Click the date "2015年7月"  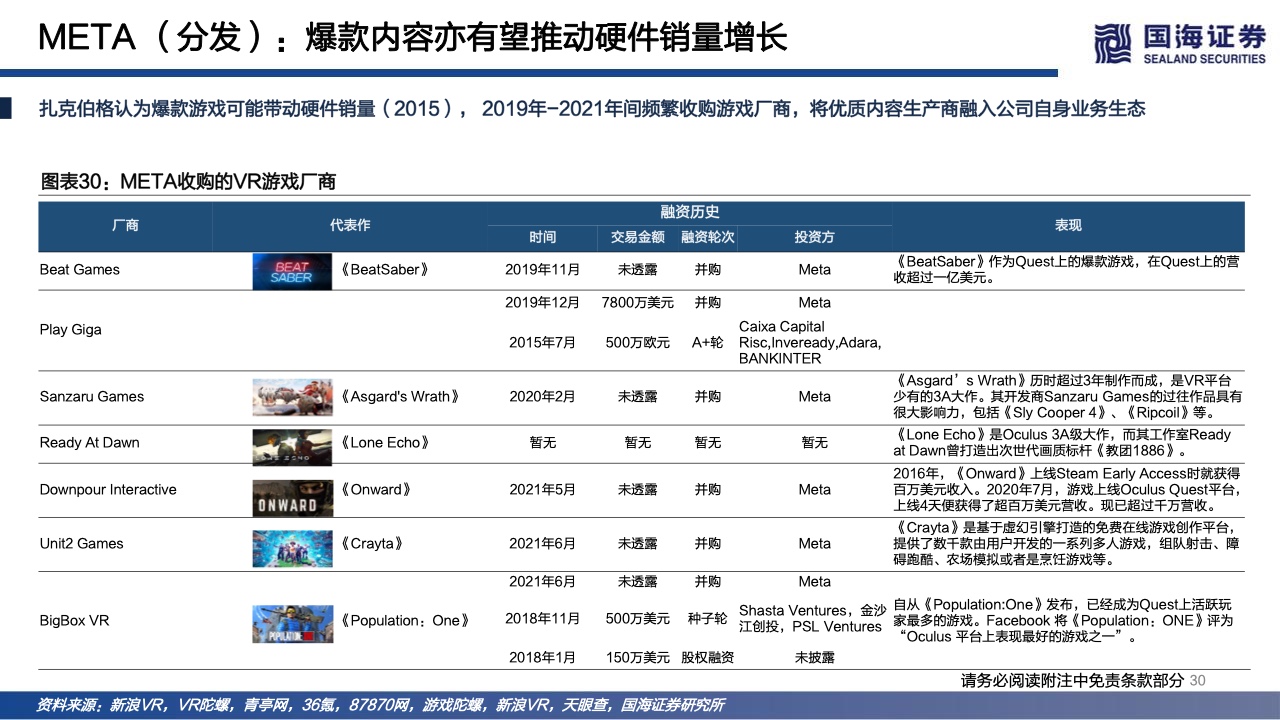pyautogui.click(x=543, y=343)
